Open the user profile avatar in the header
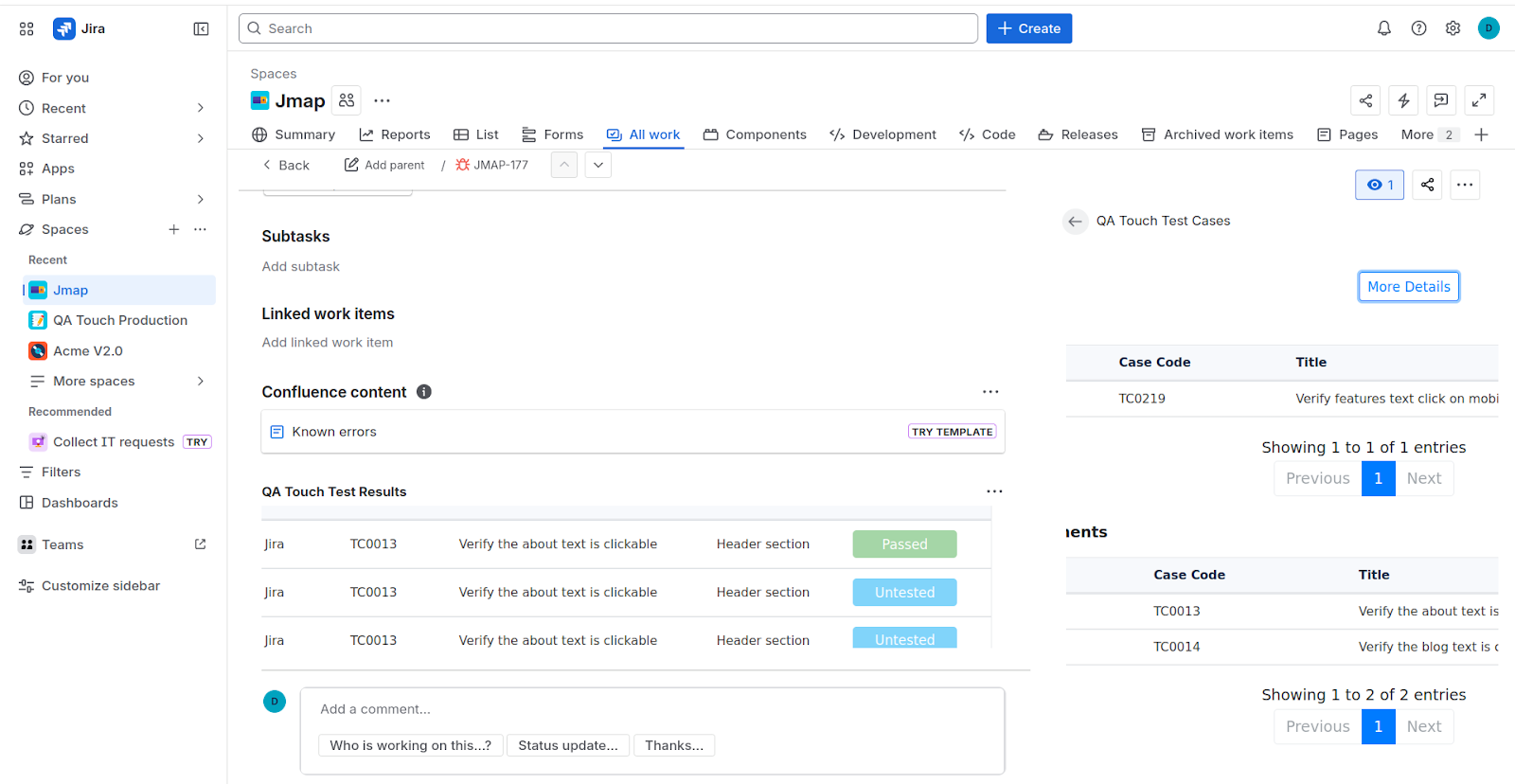Viewport: 1515px width, 784px height. 1488,28
